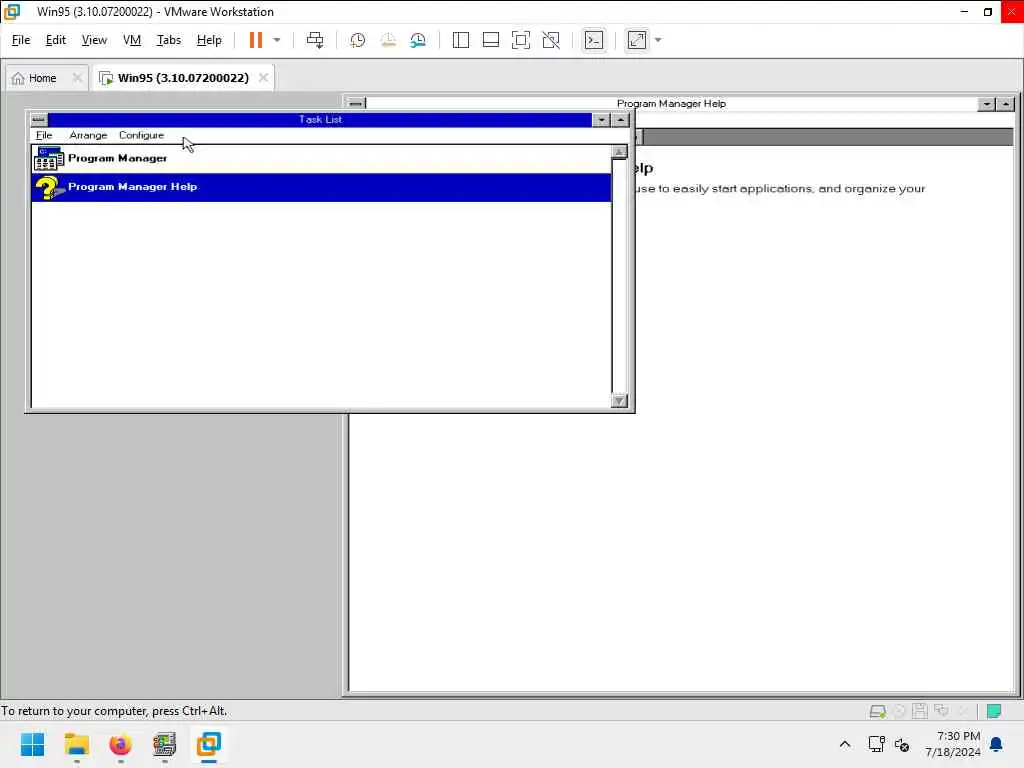Enter full screen mode
This screenshot has width=1024, height=768.
(520, 40)
